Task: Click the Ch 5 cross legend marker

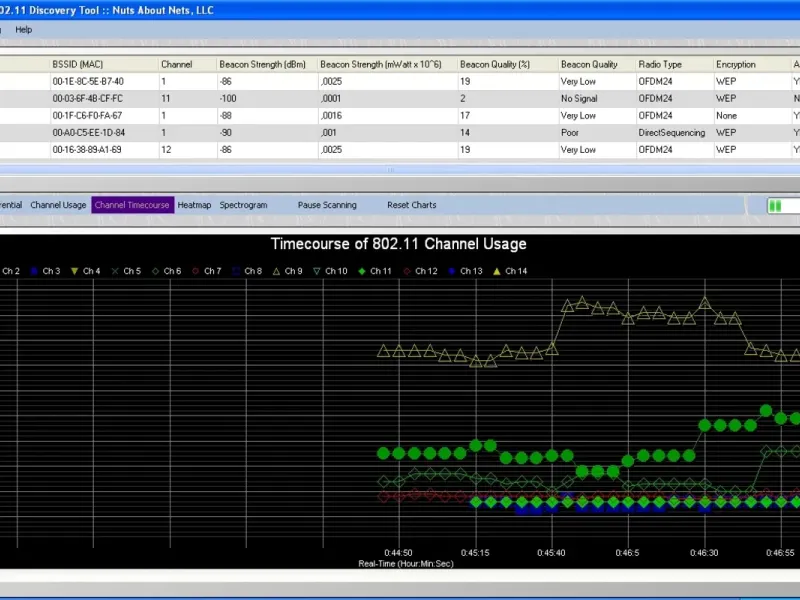Action: pyautogui.click(x=115, y=271)
